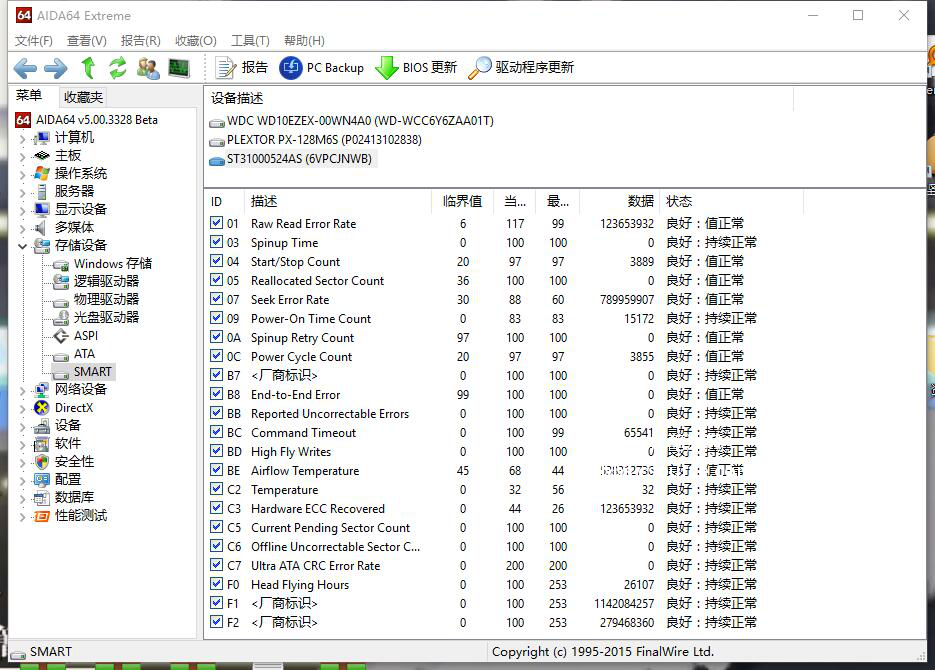Toggle the 09 Power-On Time Count checkbox
This screenshot has height=670, width=935.
click(x=216, y=318)
